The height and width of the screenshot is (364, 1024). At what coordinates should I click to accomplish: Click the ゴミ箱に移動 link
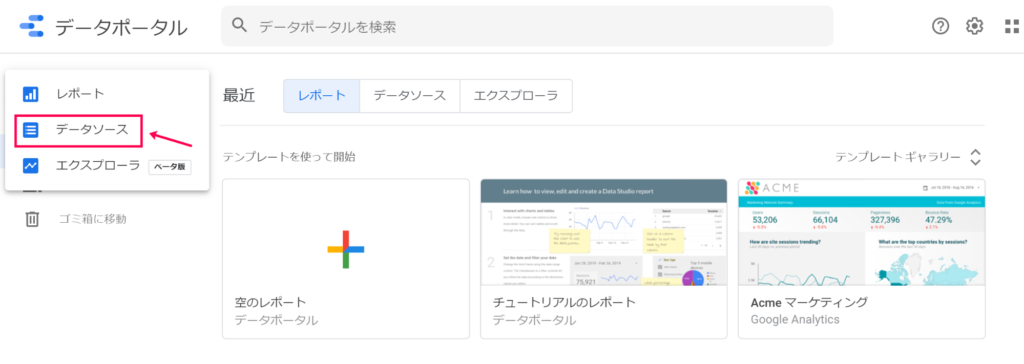(x=91, y=219)
